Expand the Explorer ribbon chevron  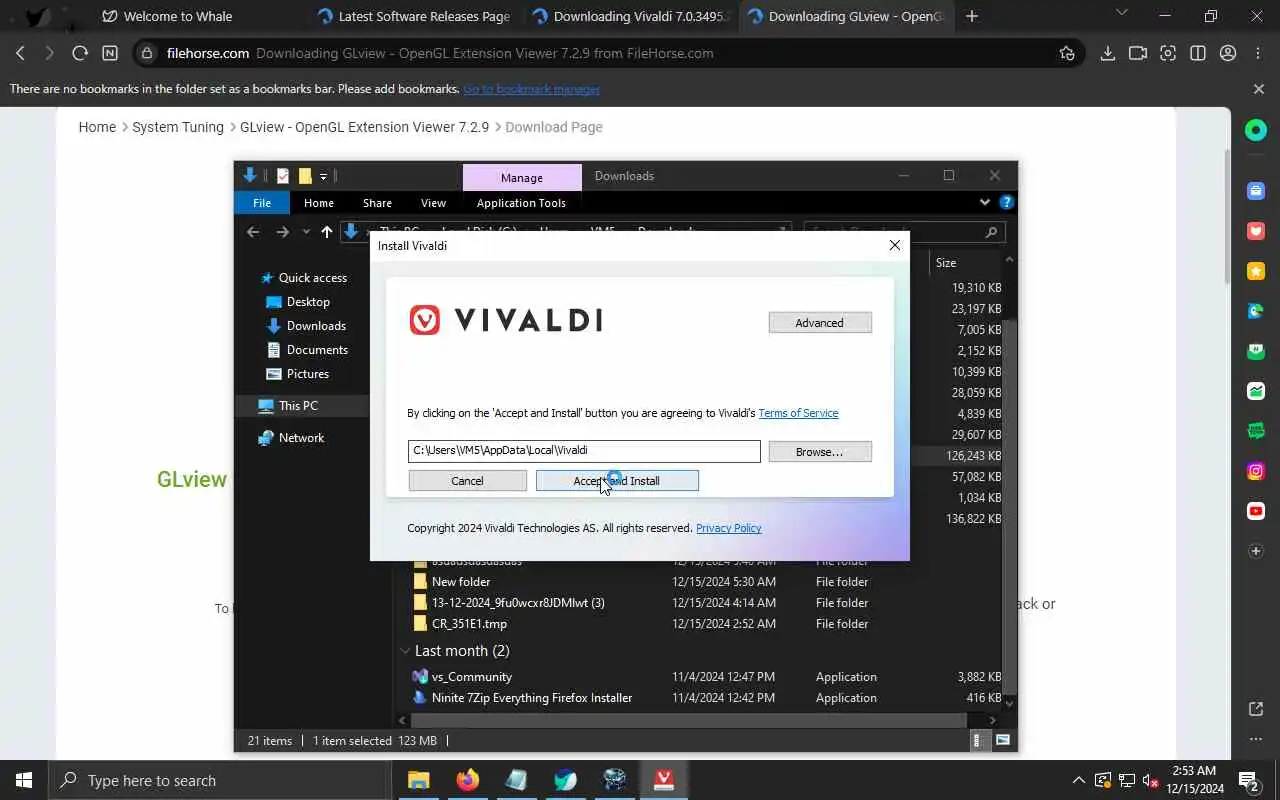tap(985, 203)
